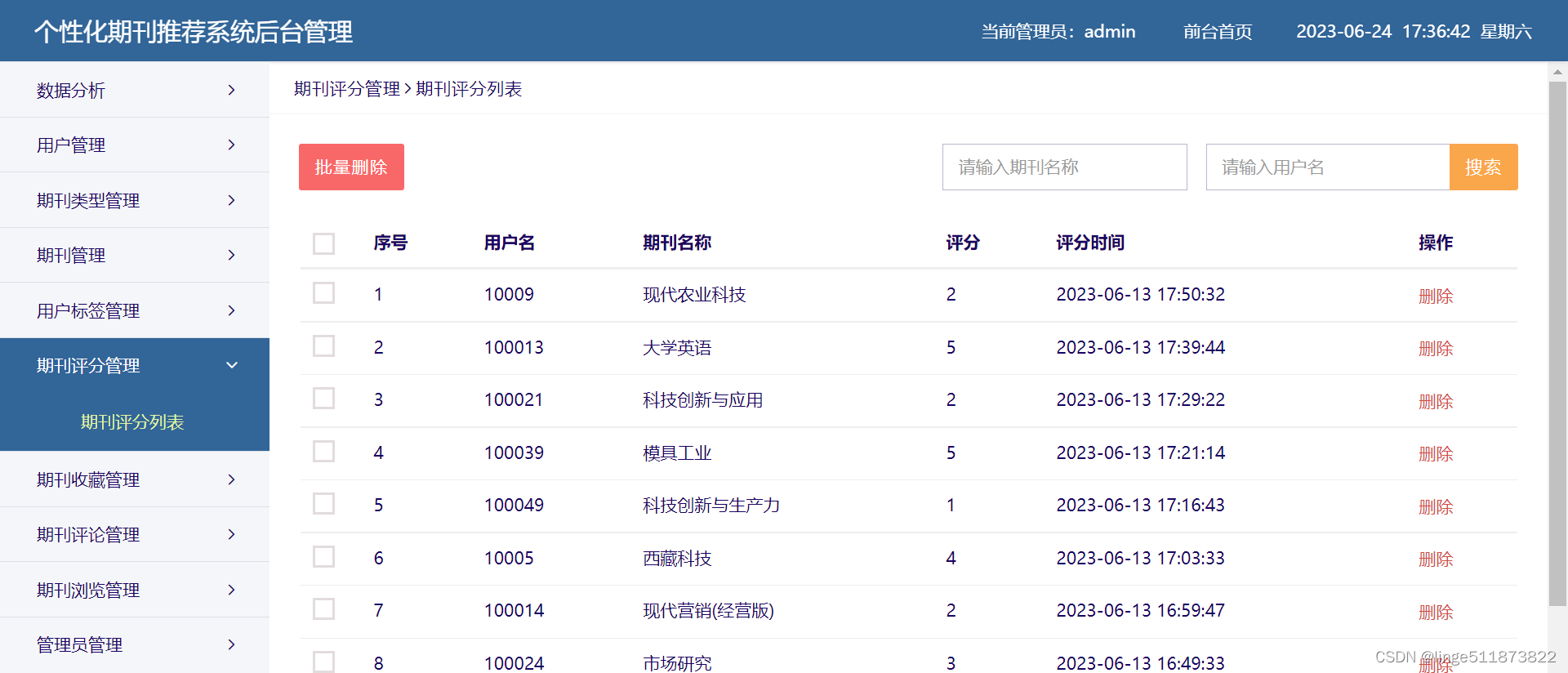Delete the 西藏科技 rating
The height and width of the screenshot is (673, 1568).
pyautogui.click(x=1436, y=559)
